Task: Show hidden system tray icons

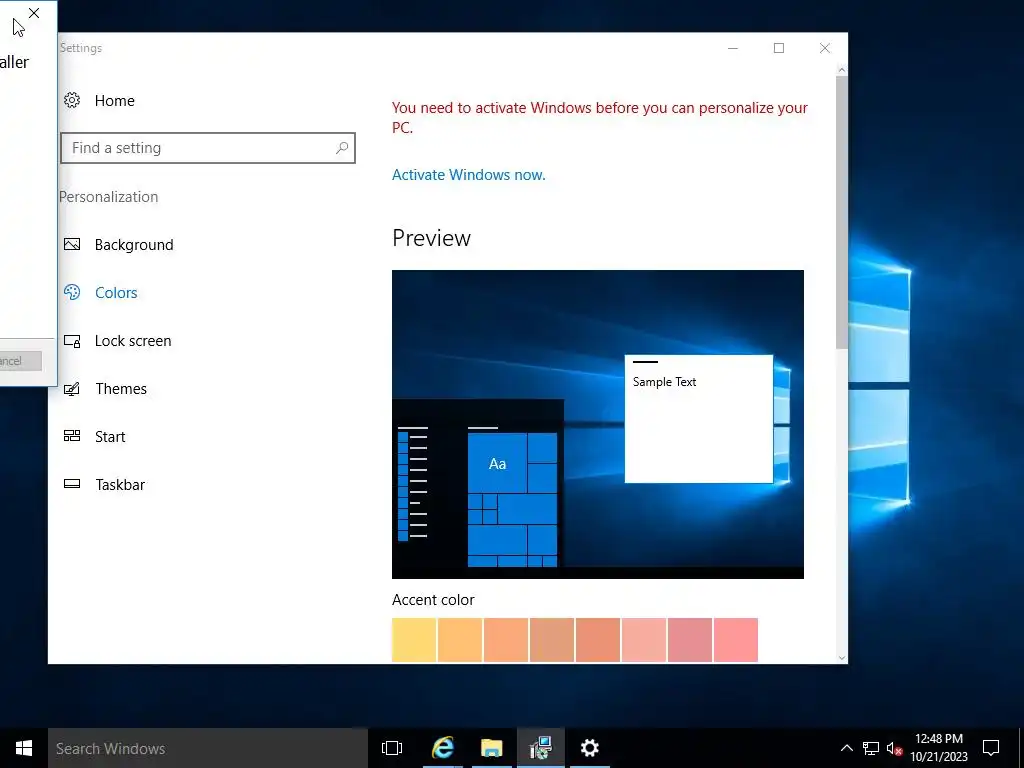Action: 846,748
